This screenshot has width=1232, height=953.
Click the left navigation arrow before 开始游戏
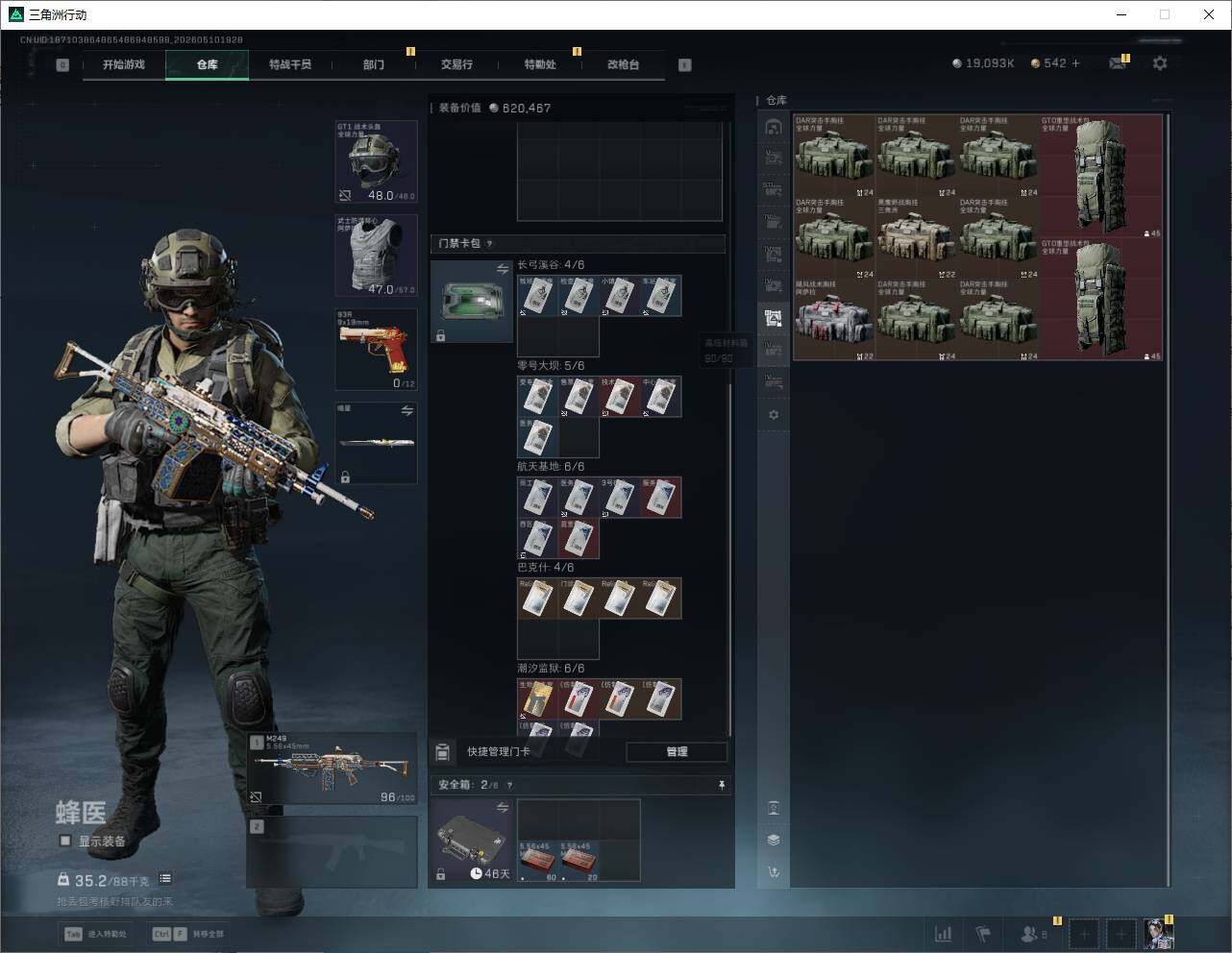[x=62, y=65]
